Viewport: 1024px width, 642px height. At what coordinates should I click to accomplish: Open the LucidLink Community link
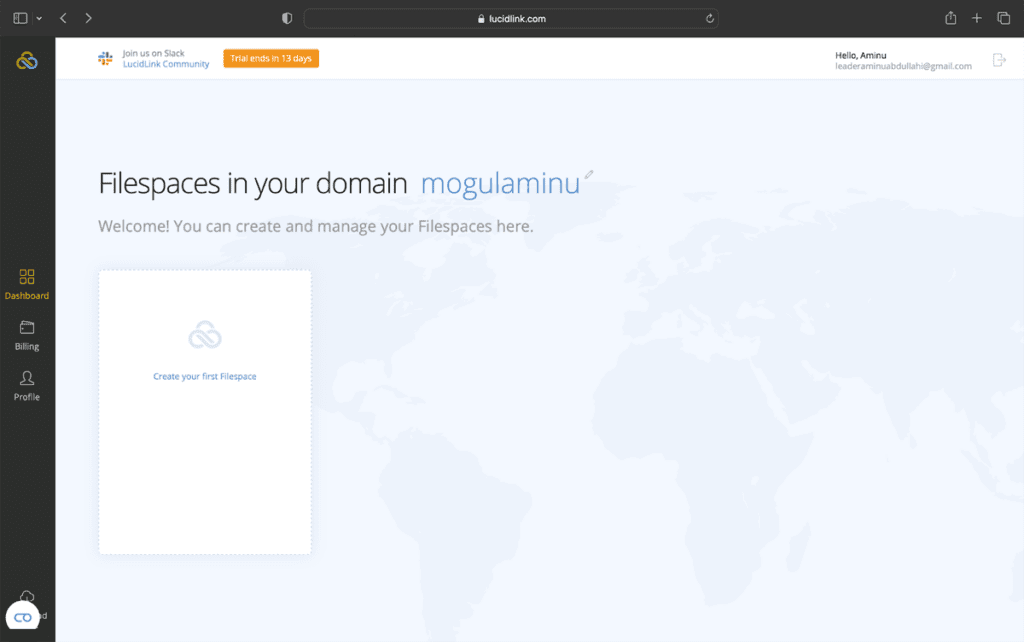tap(166, 64)
